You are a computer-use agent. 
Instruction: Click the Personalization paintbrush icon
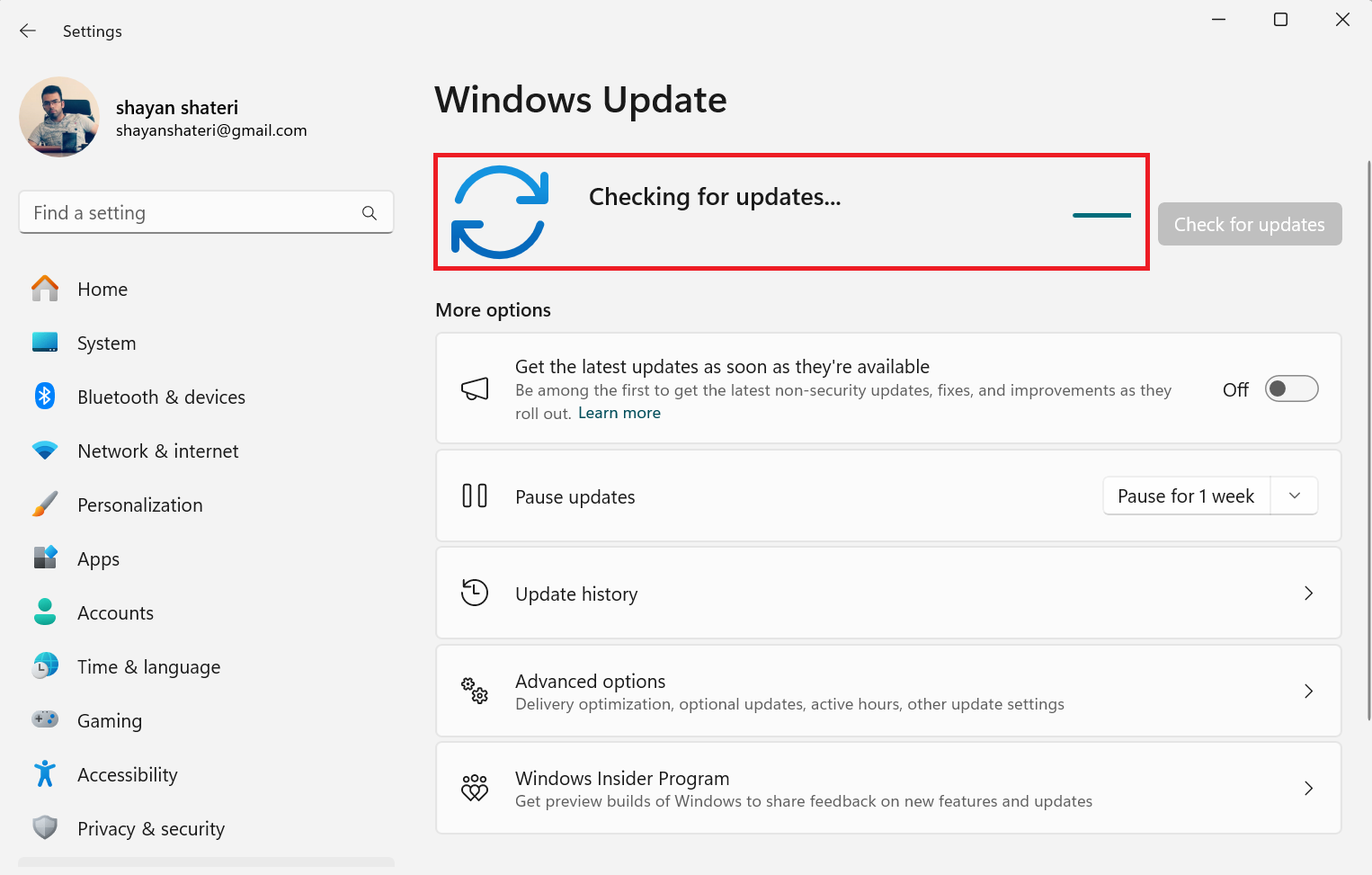click(45, 504)
